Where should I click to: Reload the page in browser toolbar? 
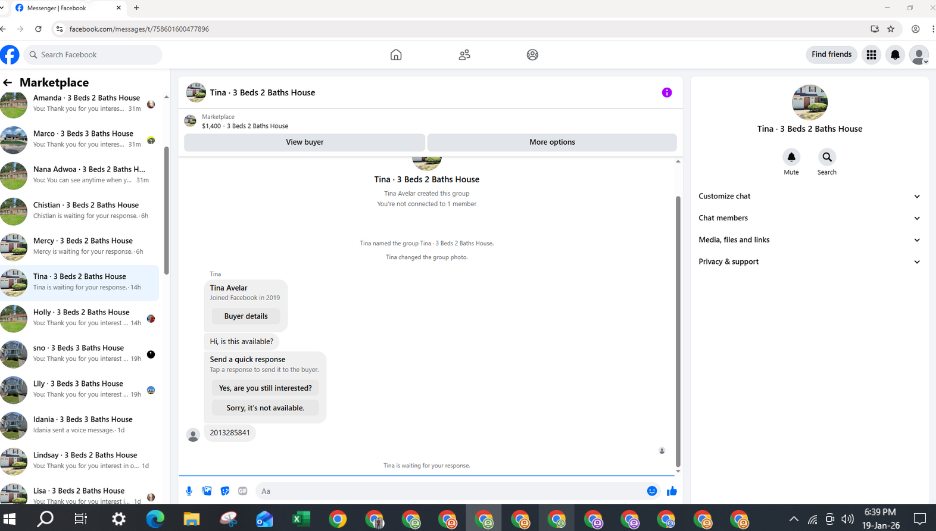tap(38, 29)
